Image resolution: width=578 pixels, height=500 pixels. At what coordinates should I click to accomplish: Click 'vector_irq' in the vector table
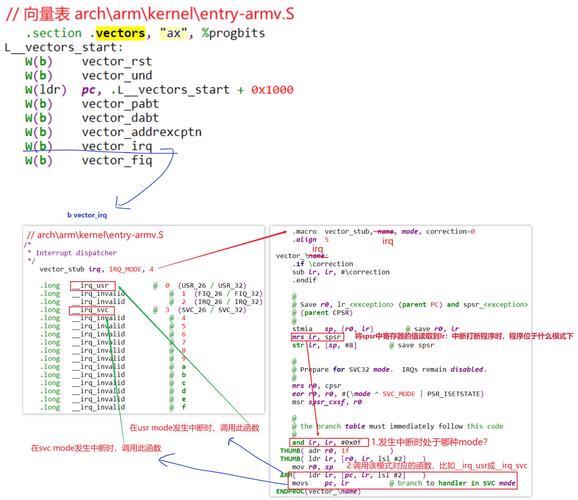tap(116, 146)
